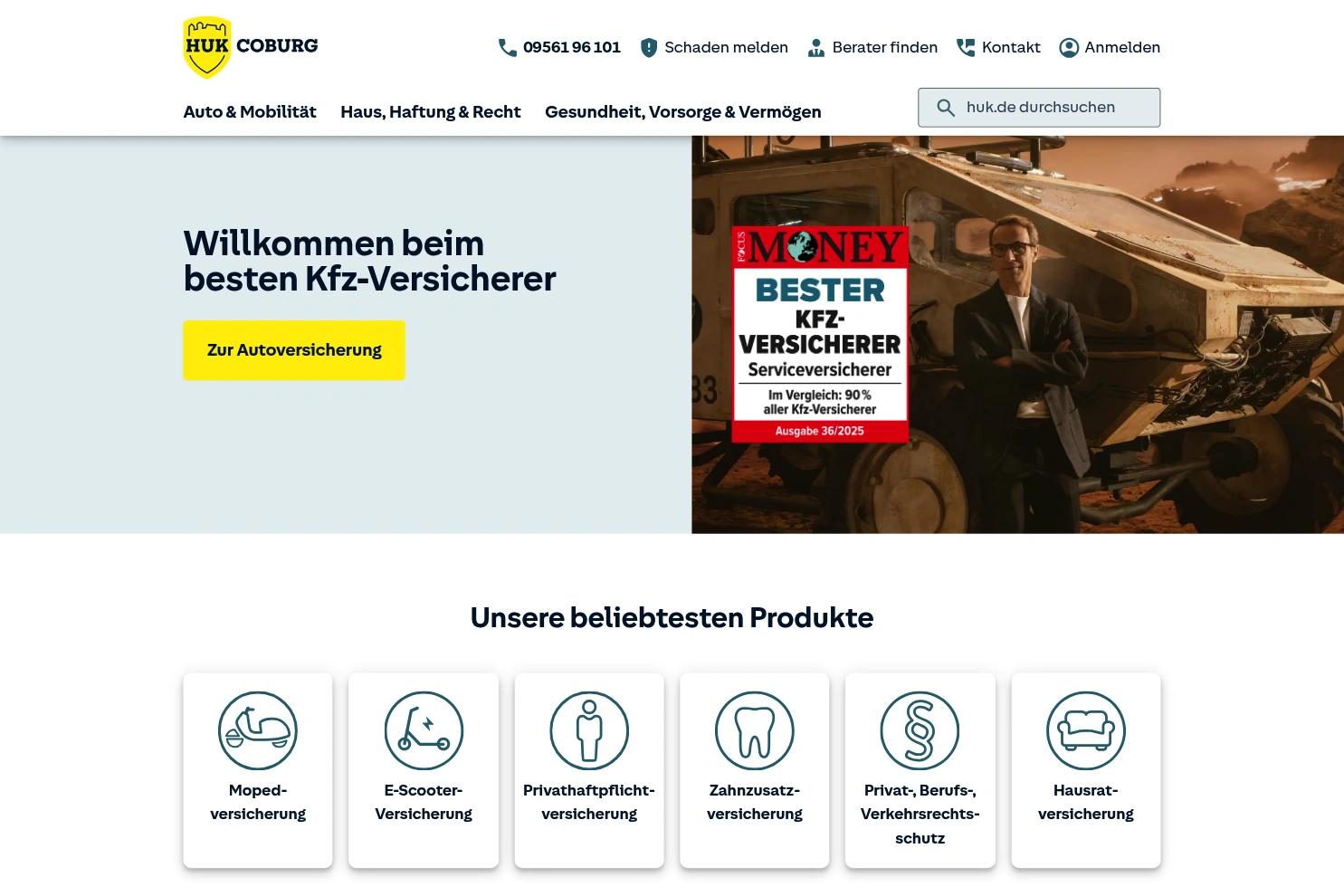Open Gesundheit, Vorsorge & Vermögen menu
The image size is (1344, 896).
click(683, 112)
